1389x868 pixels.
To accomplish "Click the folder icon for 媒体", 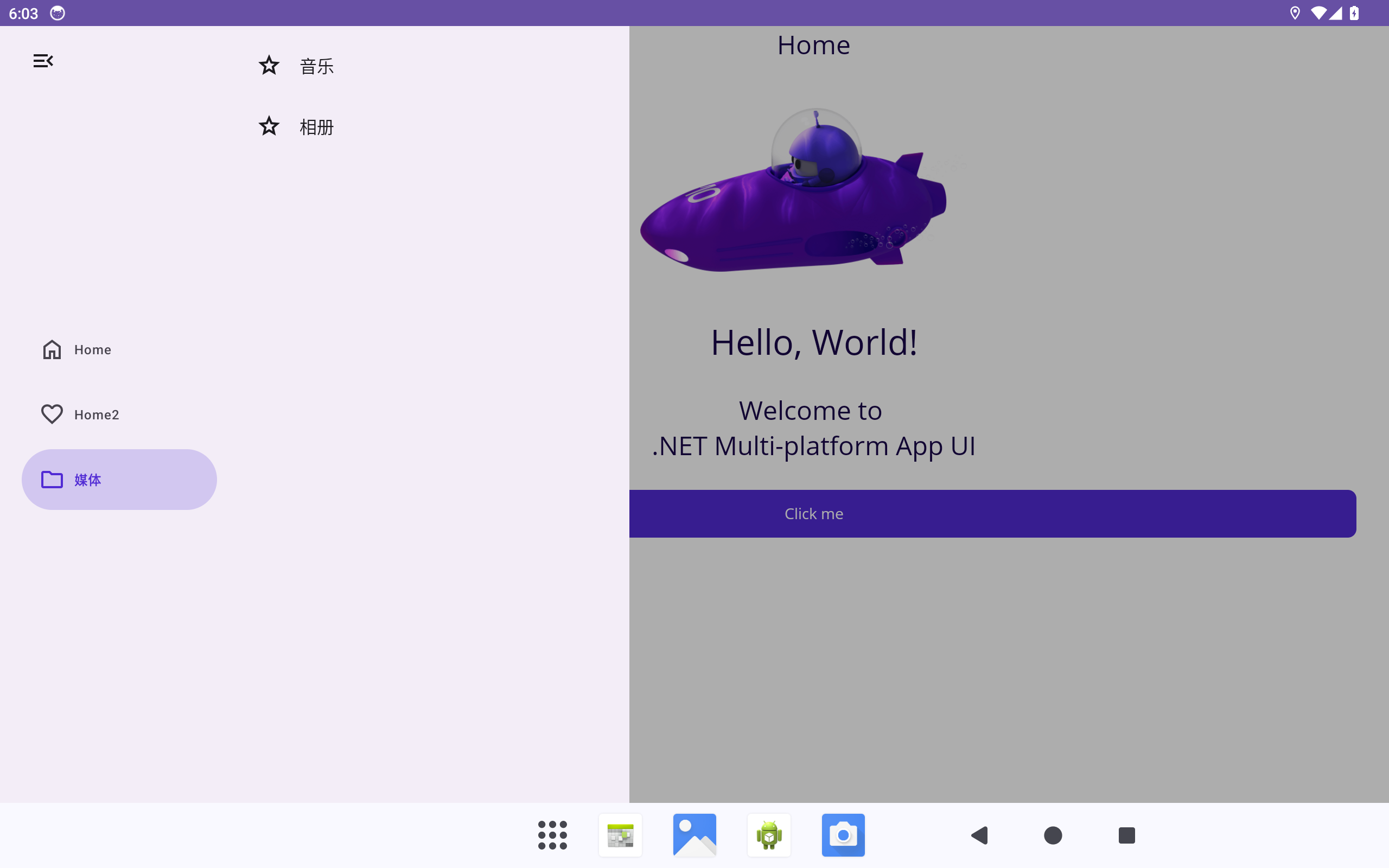I will pyautogui.click(x=52, y=480).
